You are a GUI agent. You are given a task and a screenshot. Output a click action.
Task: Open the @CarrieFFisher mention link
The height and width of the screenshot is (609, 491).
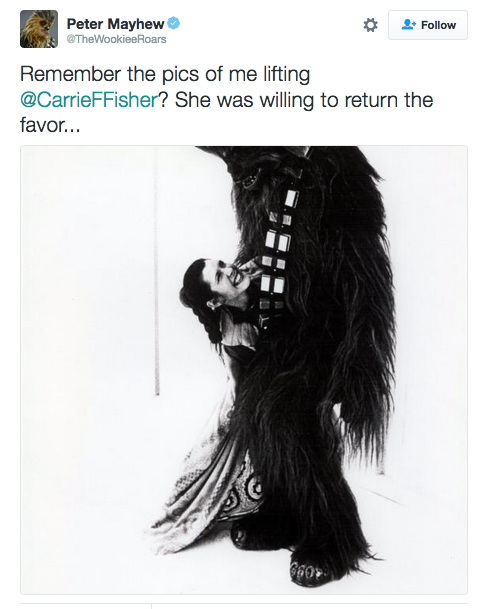[89, 100]
